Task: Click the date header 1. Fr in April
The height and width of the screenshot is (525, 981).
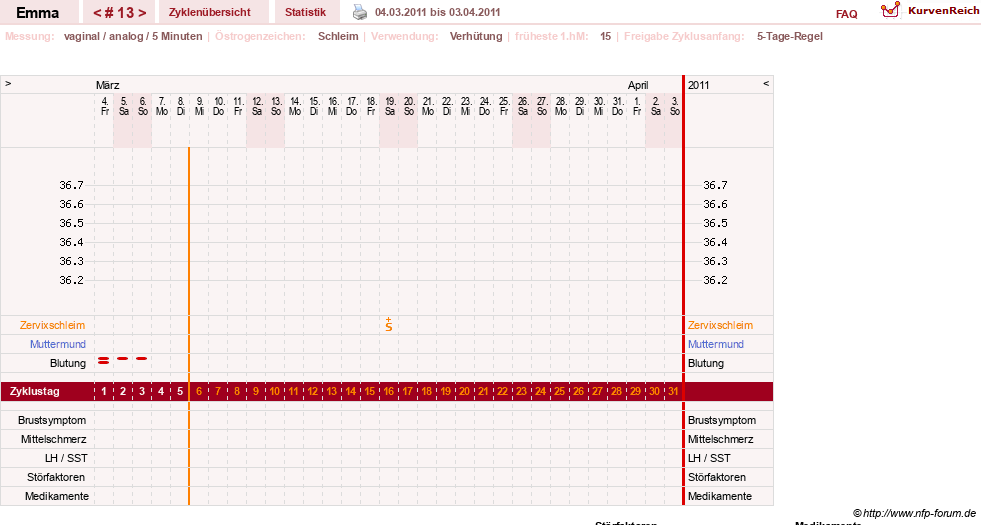Action: point(637,106)
